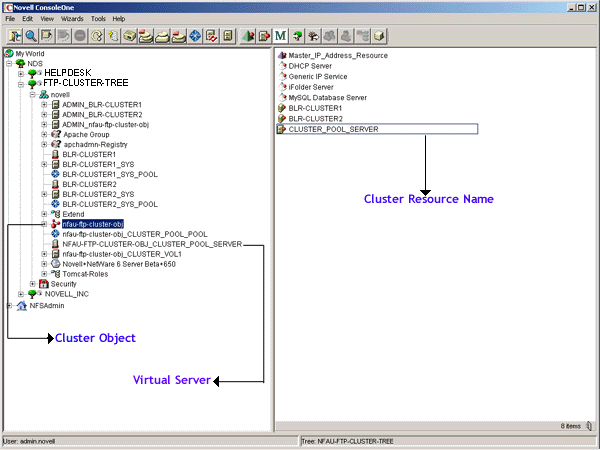Expand the ADMIN_BLR-CLUSTER1 node
The width and height of the screenshot is (600, 450).
[x=44, y=104]
